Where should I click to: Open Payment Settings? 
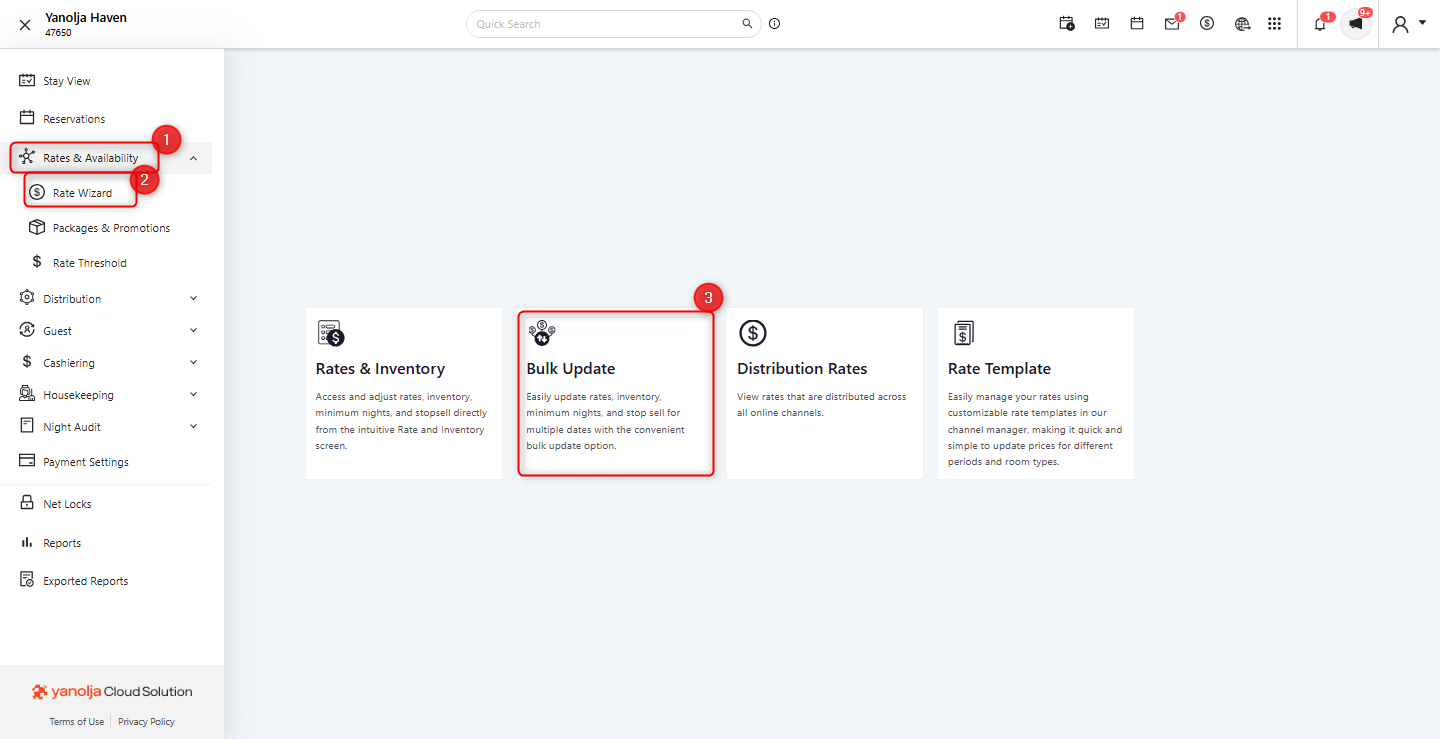click(x=86, y=462)
